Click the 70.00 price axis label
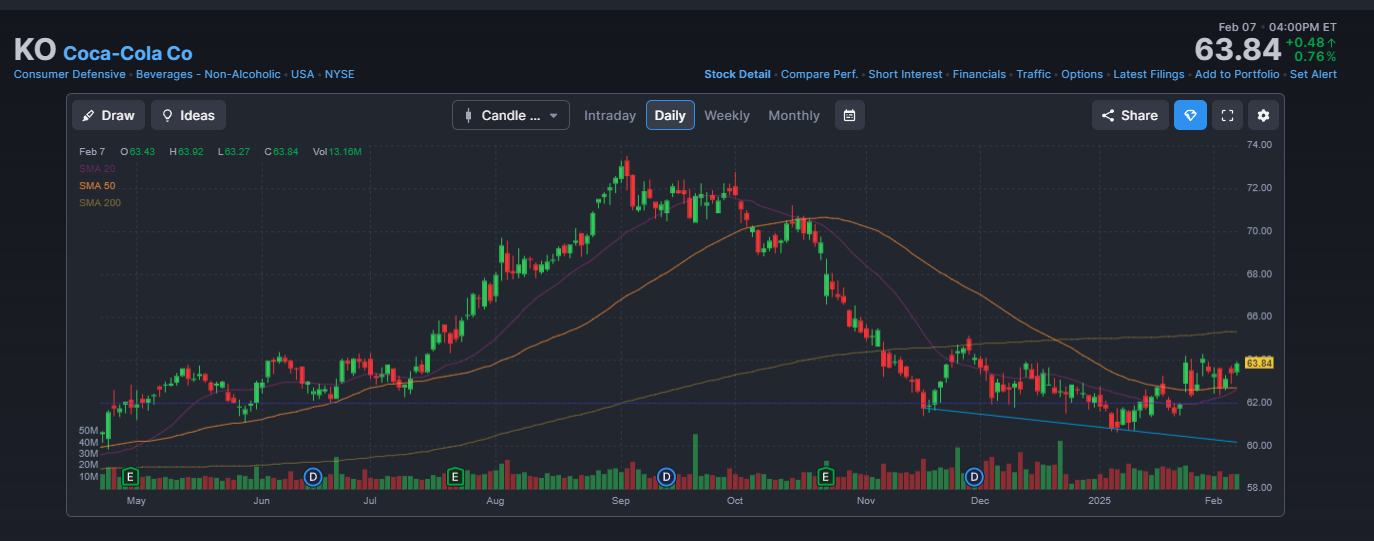 [1259, 231]
